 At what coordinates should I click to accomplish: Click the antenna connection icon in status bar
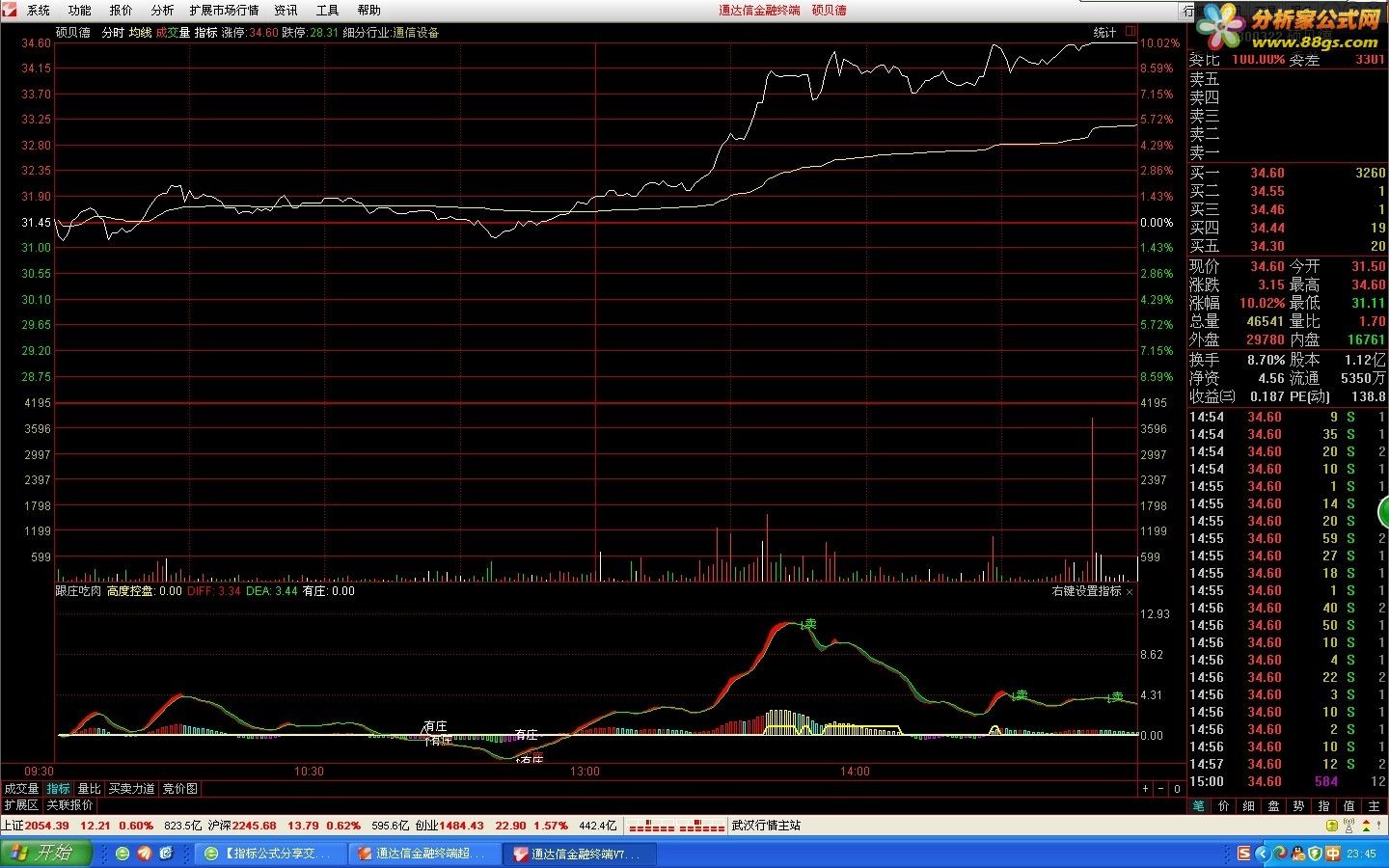[1348, 827]
